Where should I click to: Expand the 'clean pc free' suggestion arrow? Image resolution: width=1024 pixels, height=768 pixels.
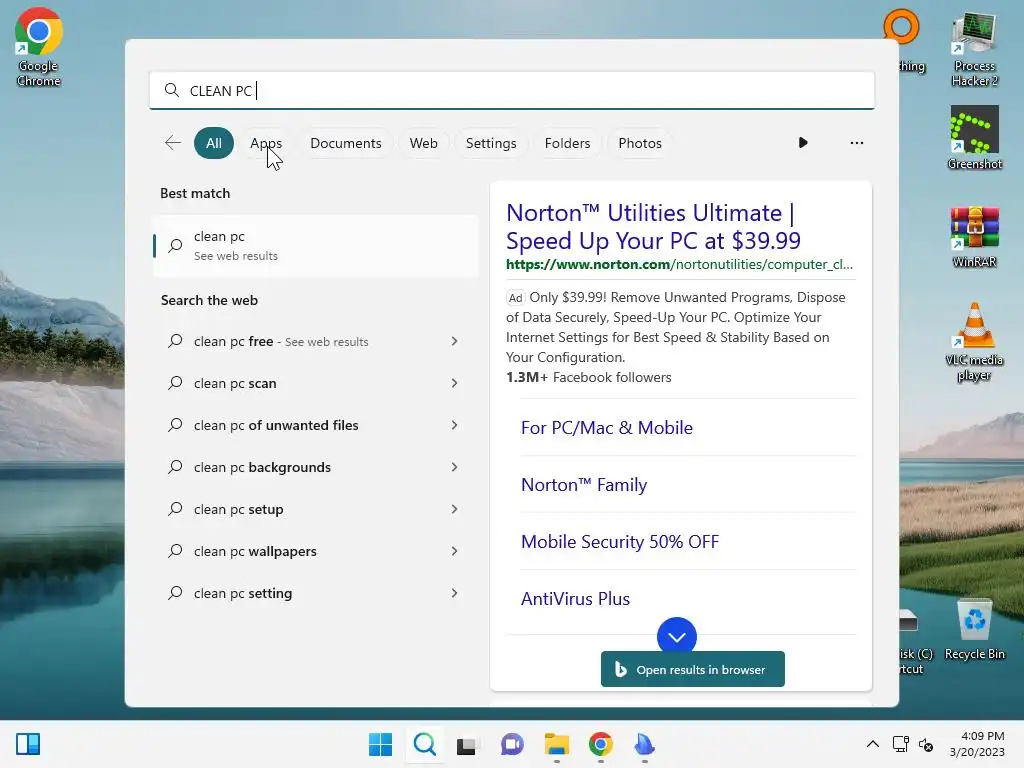coord(455,341)
